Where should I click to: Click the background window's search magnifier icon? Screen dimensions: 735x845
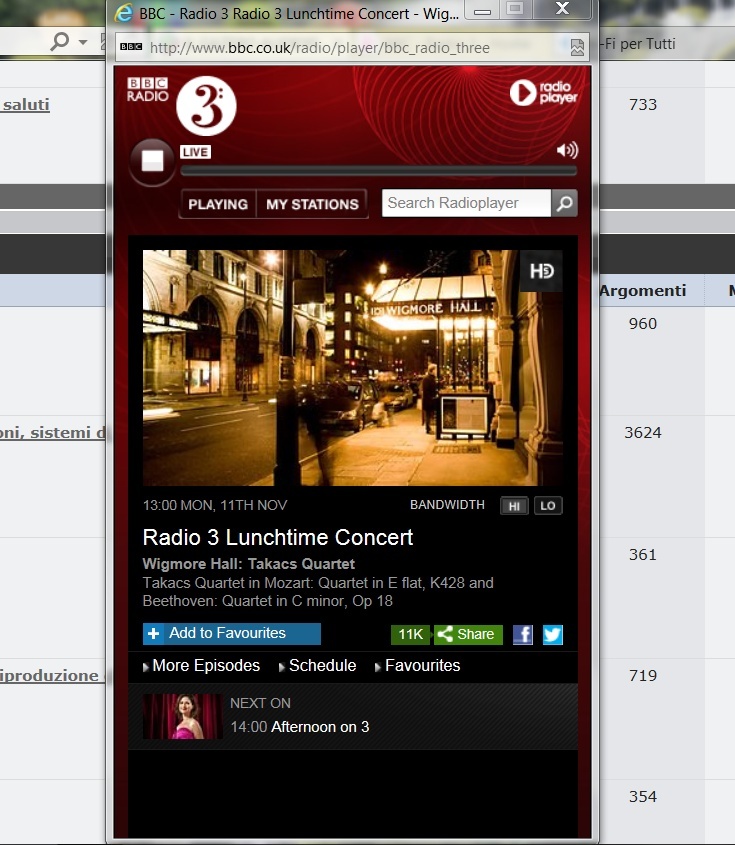(x=60, y=40)
